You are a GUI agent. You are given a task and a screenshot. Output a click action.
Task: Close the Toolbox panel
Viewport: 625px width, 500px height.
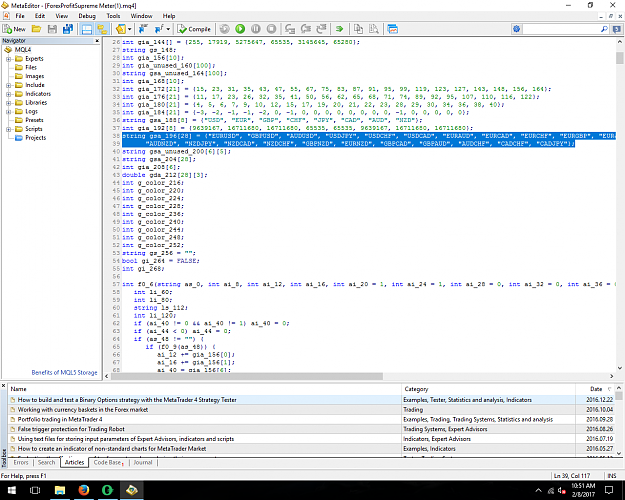4,386
